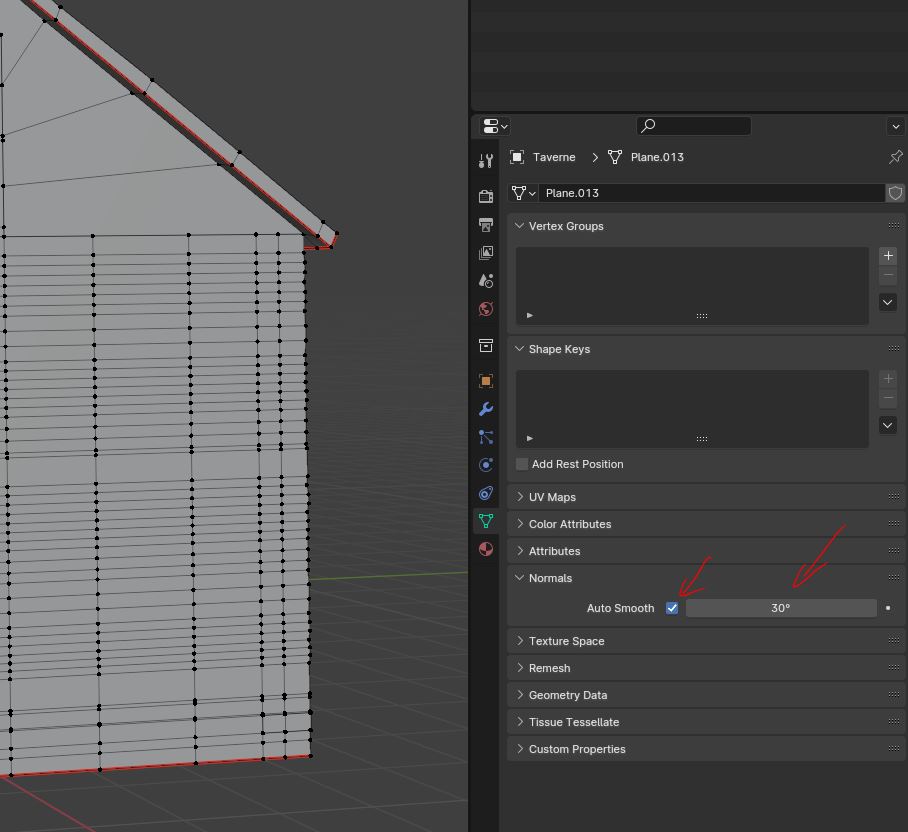Enable the Add Rest Position checkbox
The height and width of the screenshot is (832, 908).
(522, 464)
